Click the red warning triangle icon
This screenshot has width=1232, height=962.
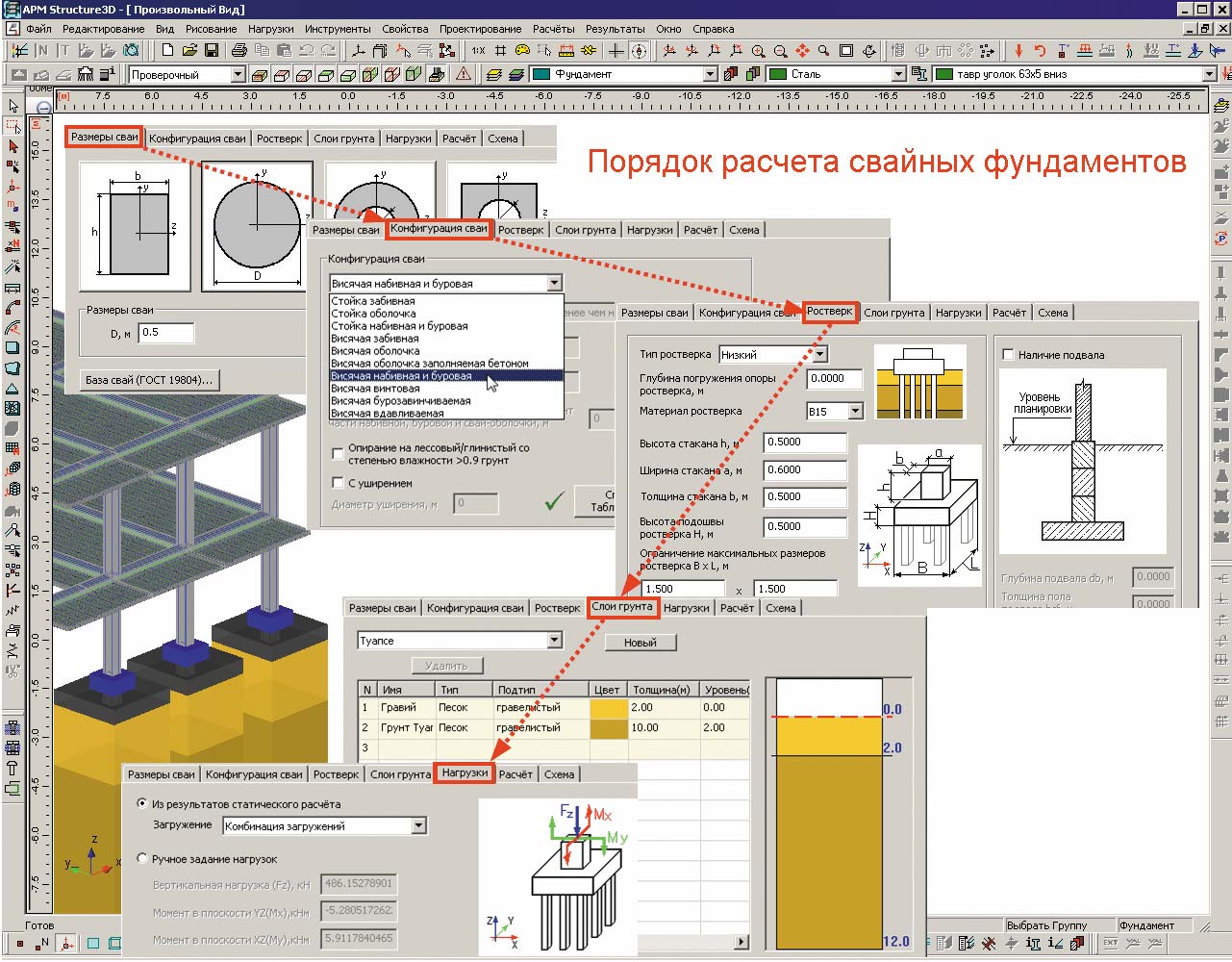pyautogui.click(x=464, y=74)
